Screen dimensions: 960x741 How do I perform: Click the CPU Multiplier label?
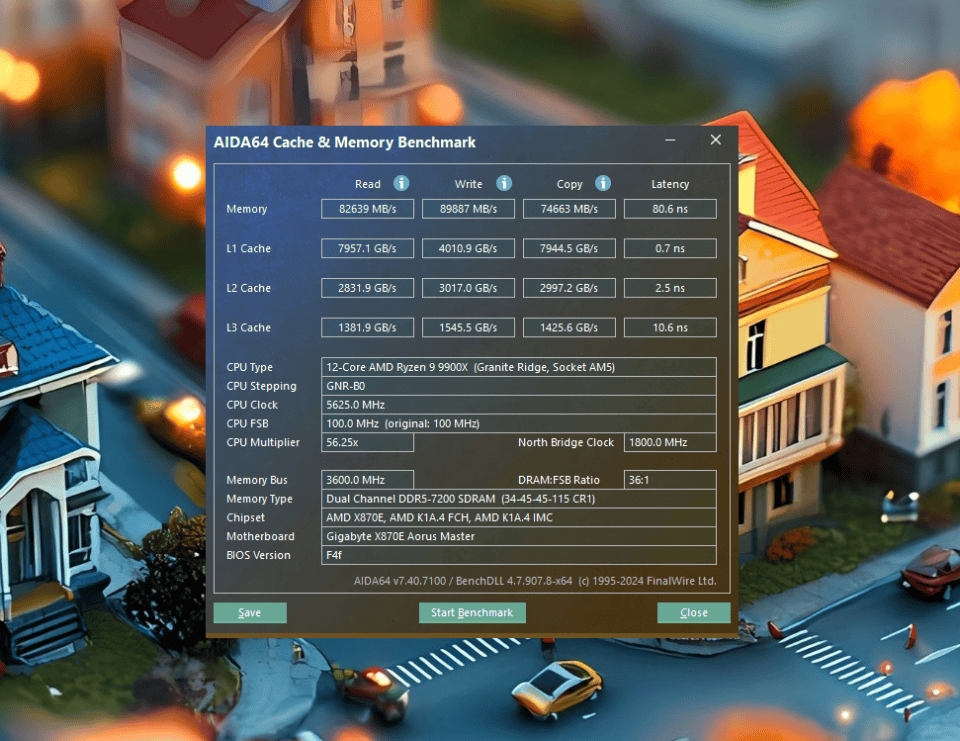click(x=263, y=442)
